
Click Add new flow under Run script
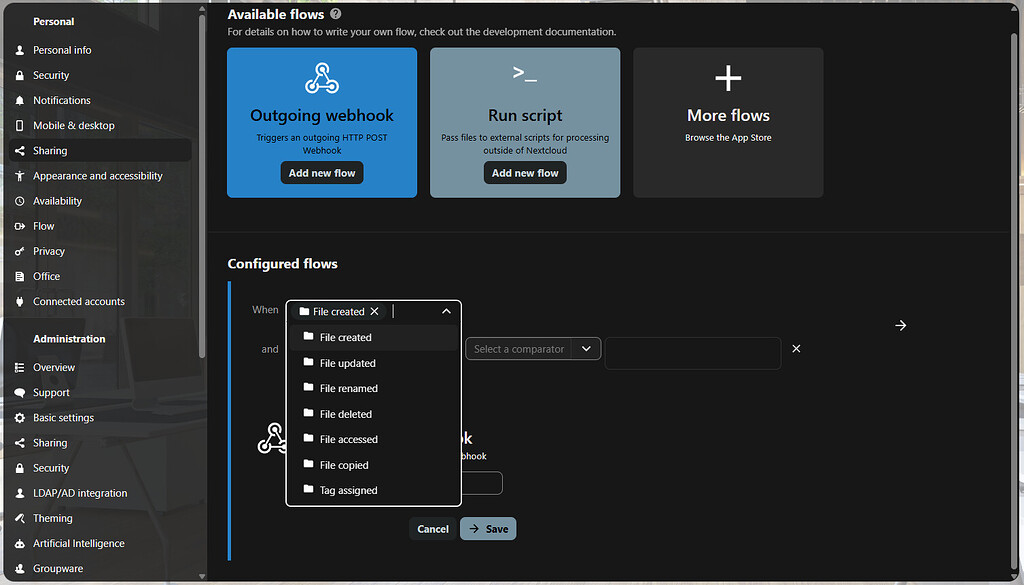click(x=524, y=172)
